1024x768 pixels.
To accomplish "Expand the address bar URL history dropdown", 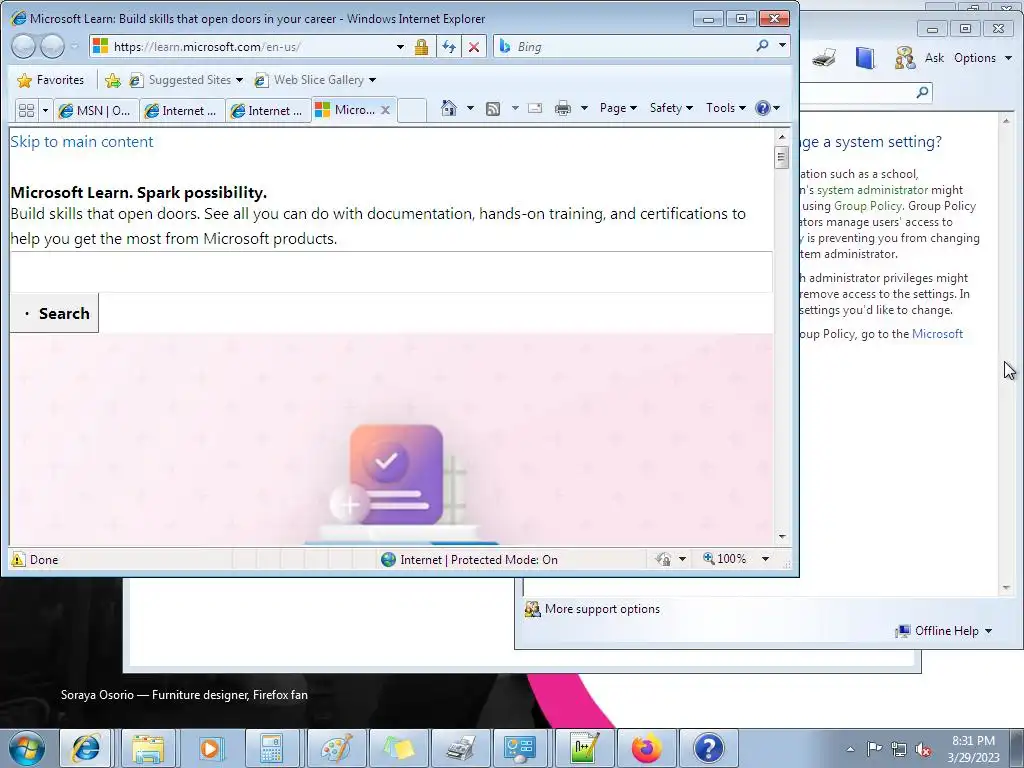I will (x=400, y=47).
